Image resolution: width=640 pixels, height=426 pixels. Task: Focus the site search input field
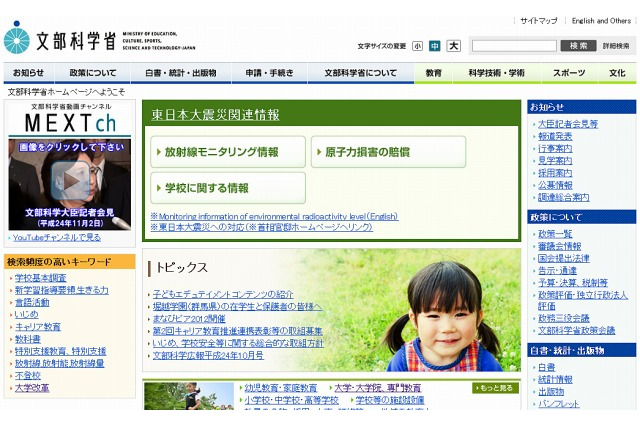pyautogui.click(x=514, y=46)
